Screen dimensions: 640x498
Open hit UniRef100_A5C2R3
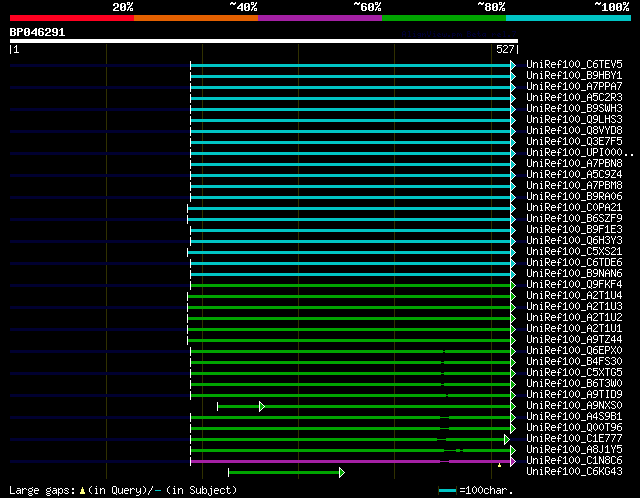574,97
